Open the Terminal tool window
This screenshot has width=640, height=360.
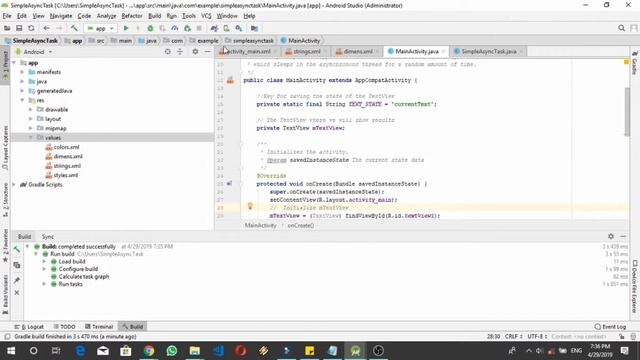click(x=99, y=327)
